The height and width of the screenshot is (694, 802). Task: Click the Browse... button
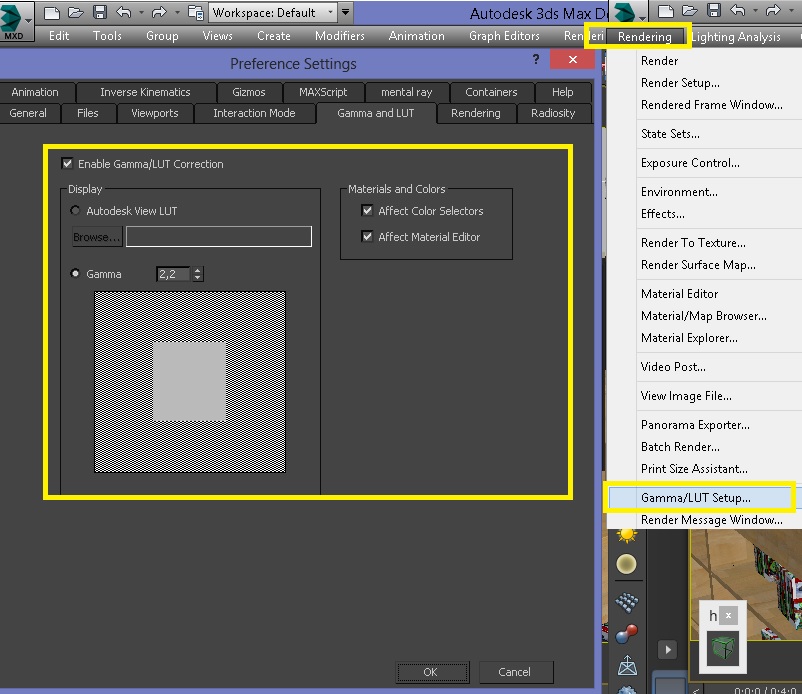97,237
